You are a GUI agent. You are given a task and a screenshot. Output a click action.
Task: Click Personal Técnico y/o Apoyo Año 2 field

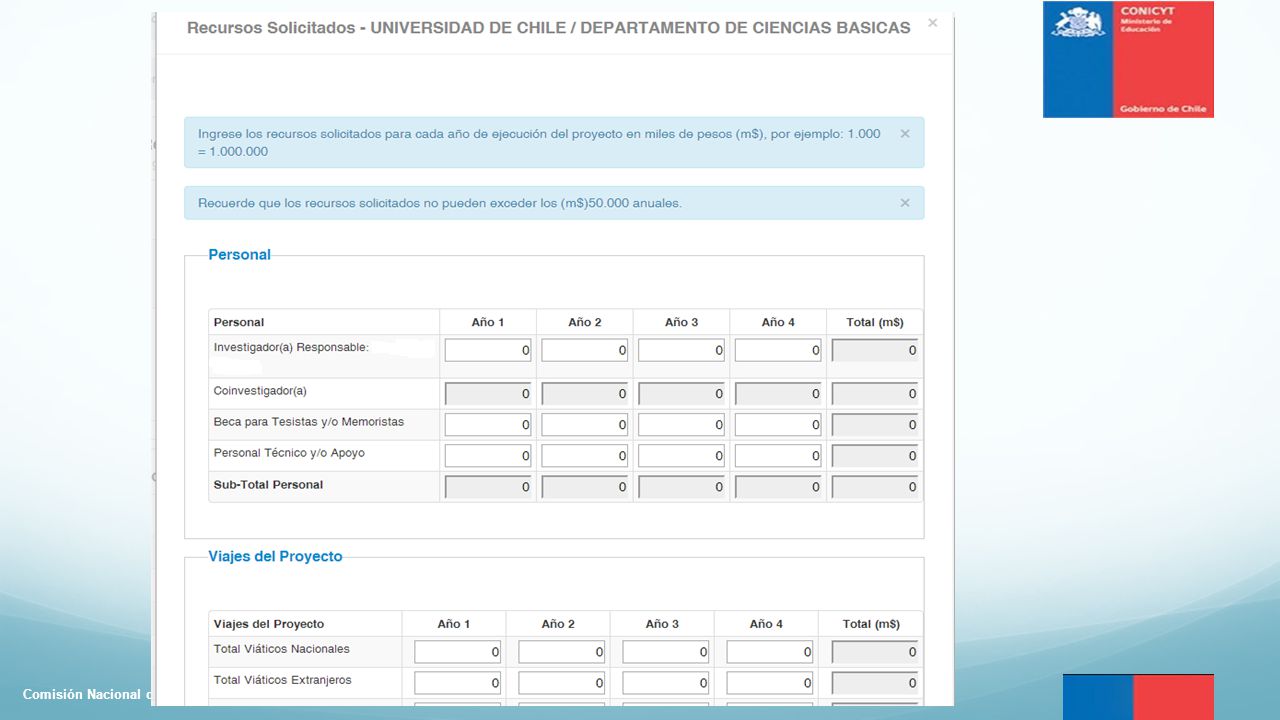(585, 456)
